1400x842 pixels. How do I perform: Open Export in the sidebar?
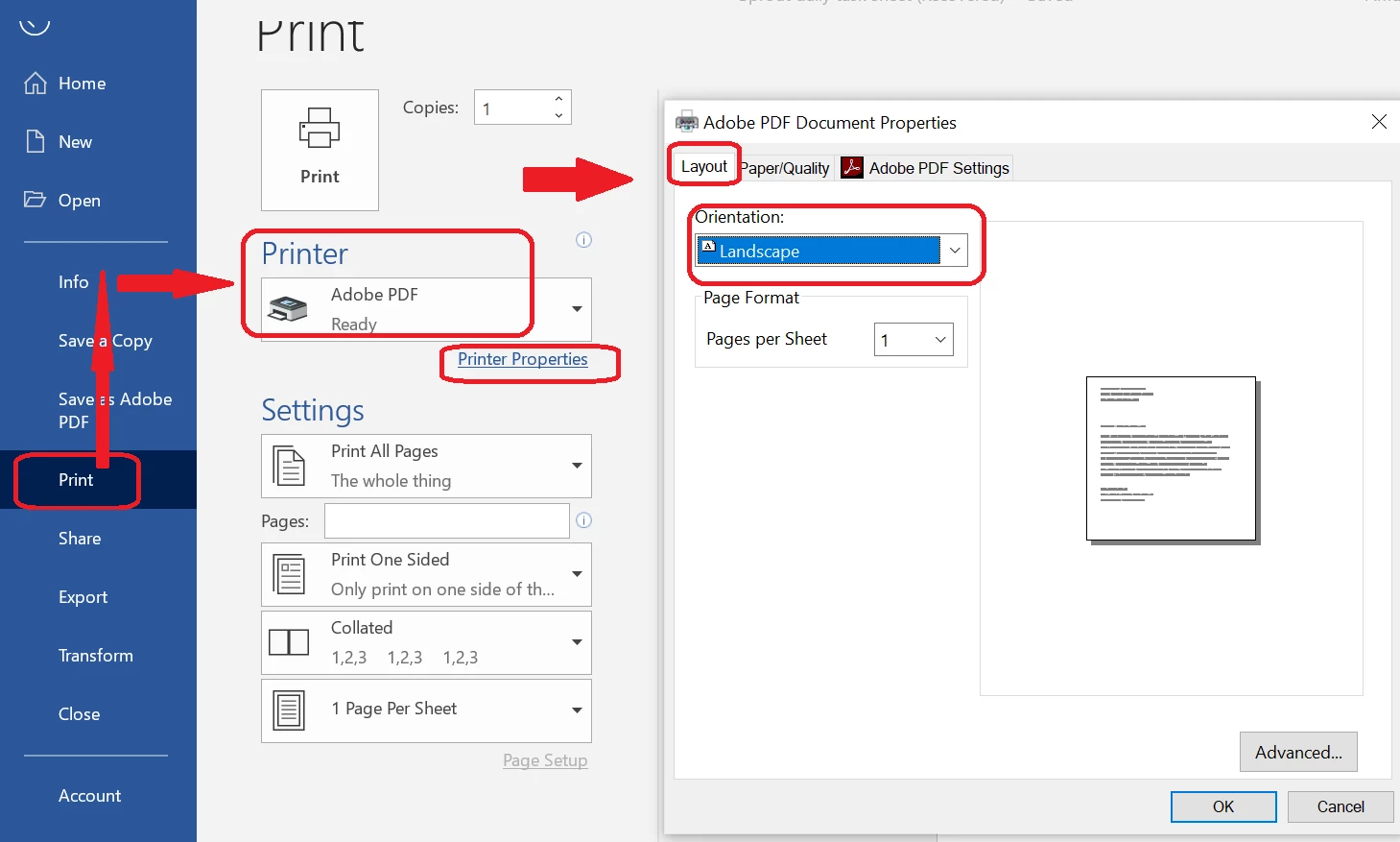click(83, 597)
